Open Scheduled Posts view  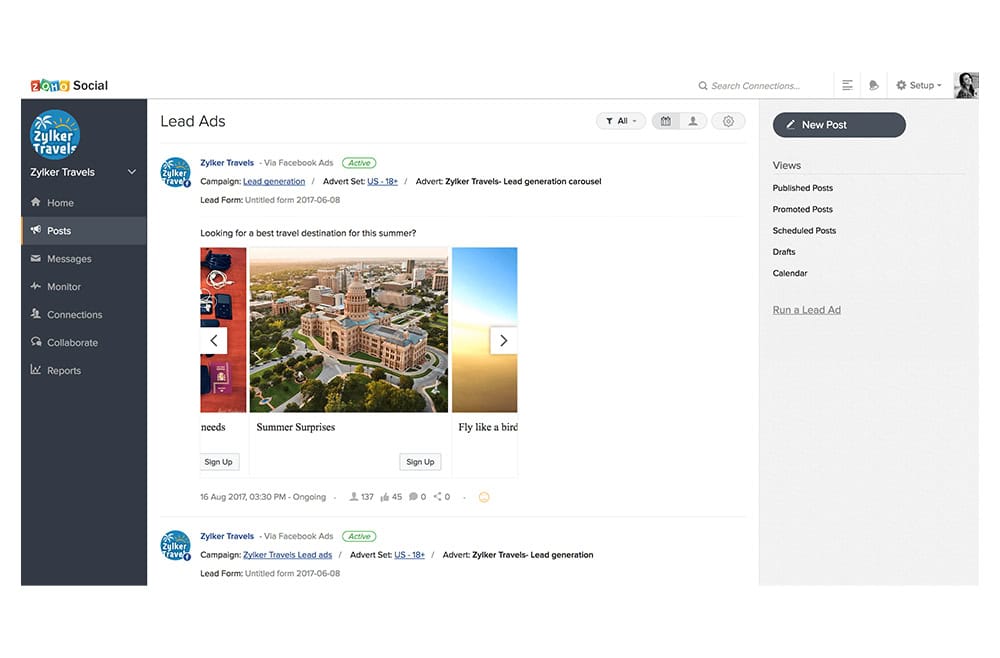pyautogui.click(x=804, y=230)
